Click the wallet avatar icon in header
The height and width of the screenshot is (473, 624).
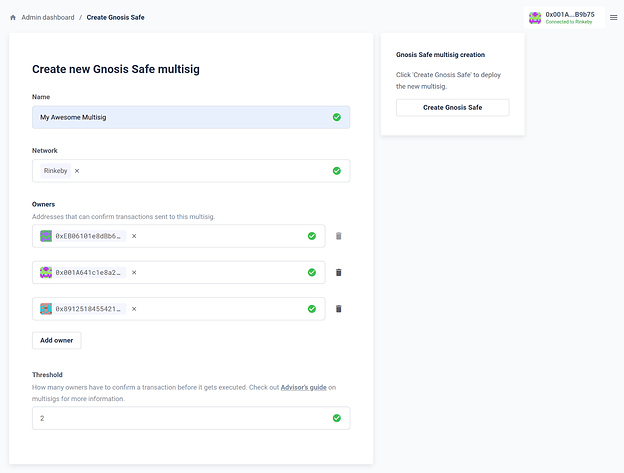[x=535, y=17]
